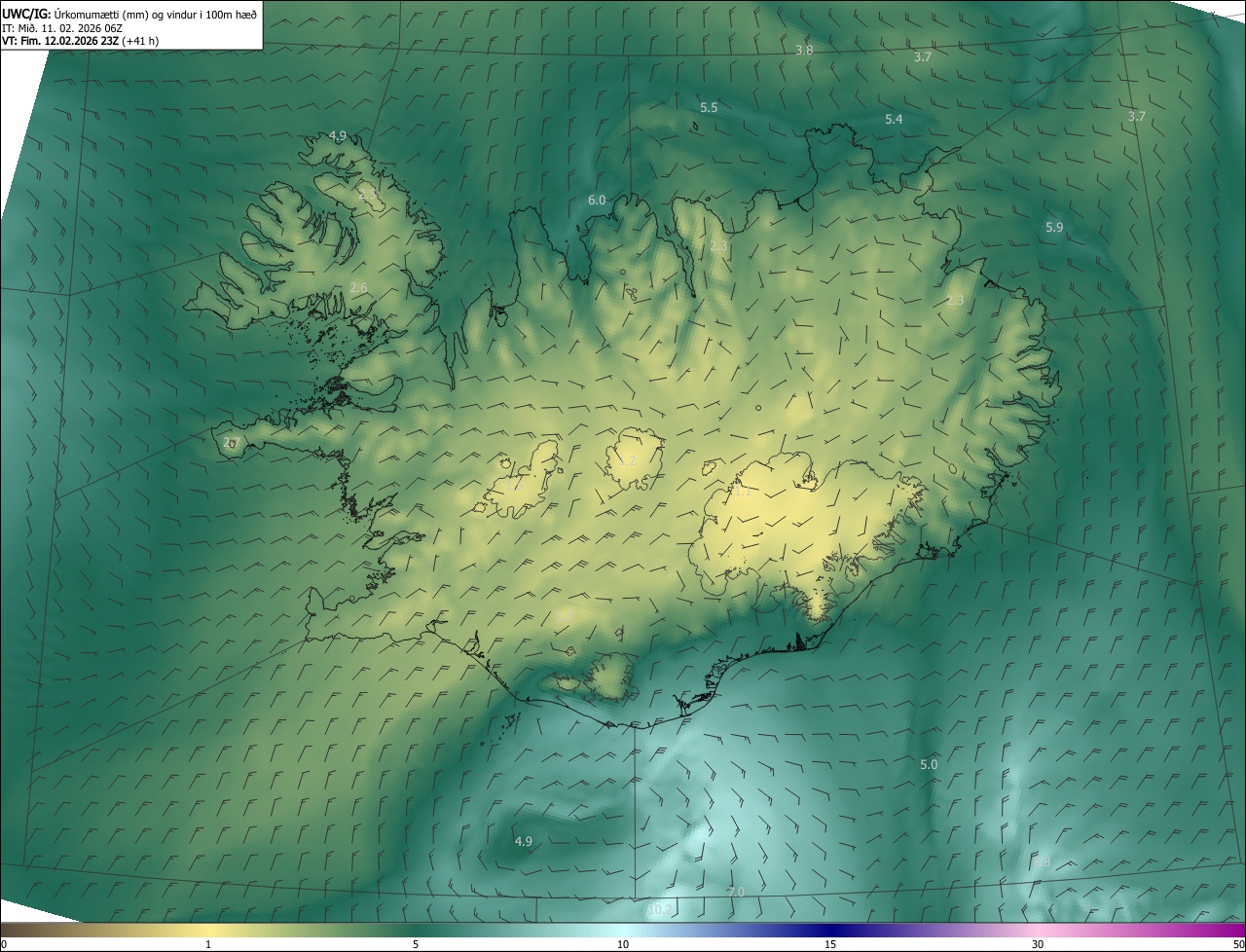Click the valid time "VT: Fim. 12.02.2026 23Z"
Screen dimensions: 1246x952
(x=60, y=41)
